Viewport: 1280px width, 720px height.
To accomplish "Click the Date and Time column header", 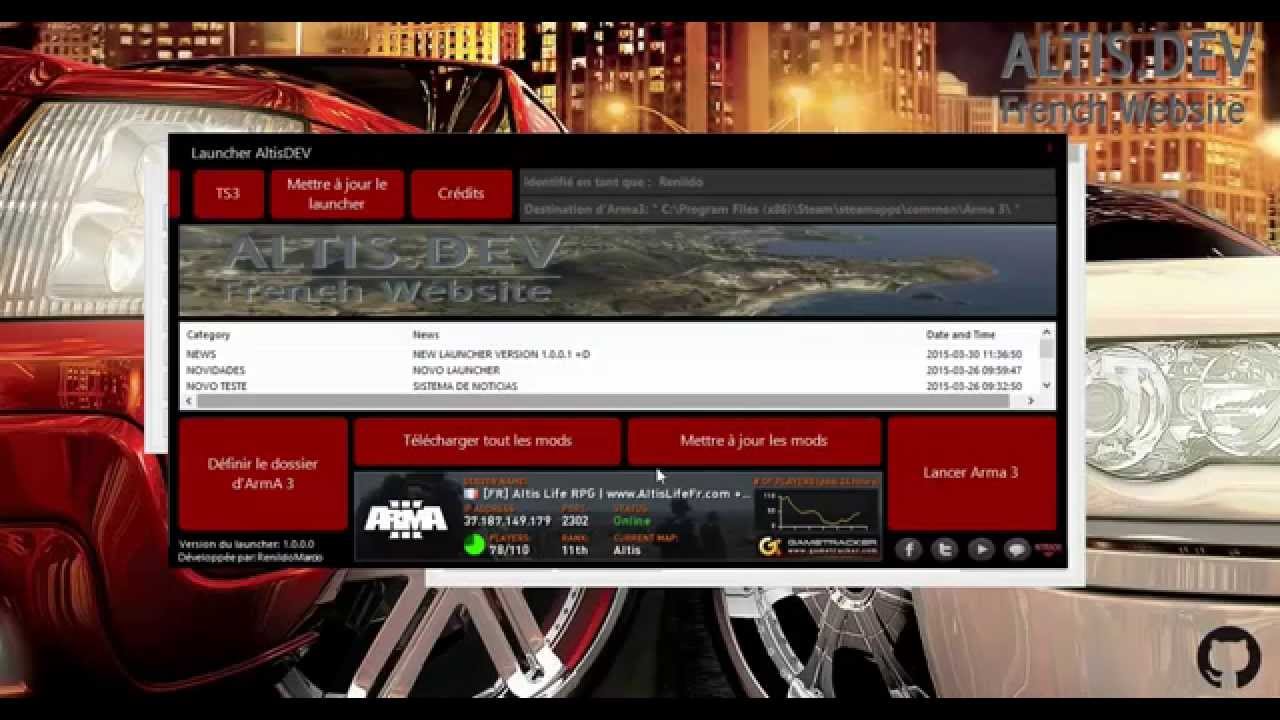I will pos(960,335).
